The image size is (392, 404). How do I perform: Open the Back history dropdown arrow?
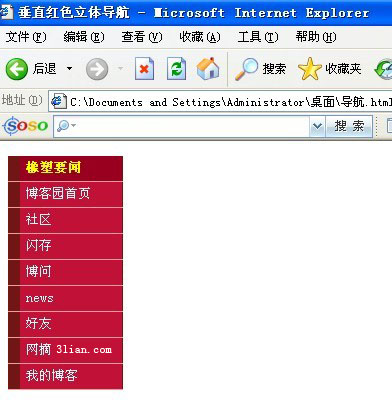[69, 69]
